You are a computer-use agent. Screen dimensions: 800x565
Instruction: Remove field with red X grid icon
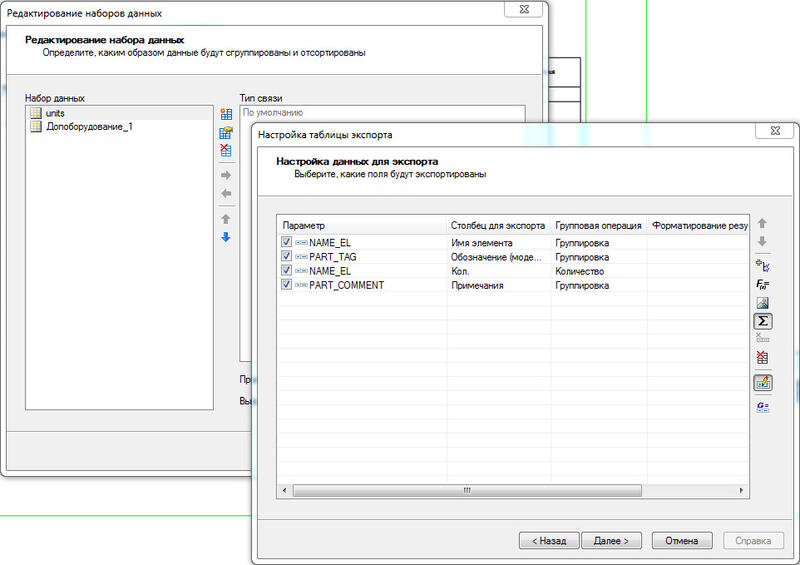762,357
